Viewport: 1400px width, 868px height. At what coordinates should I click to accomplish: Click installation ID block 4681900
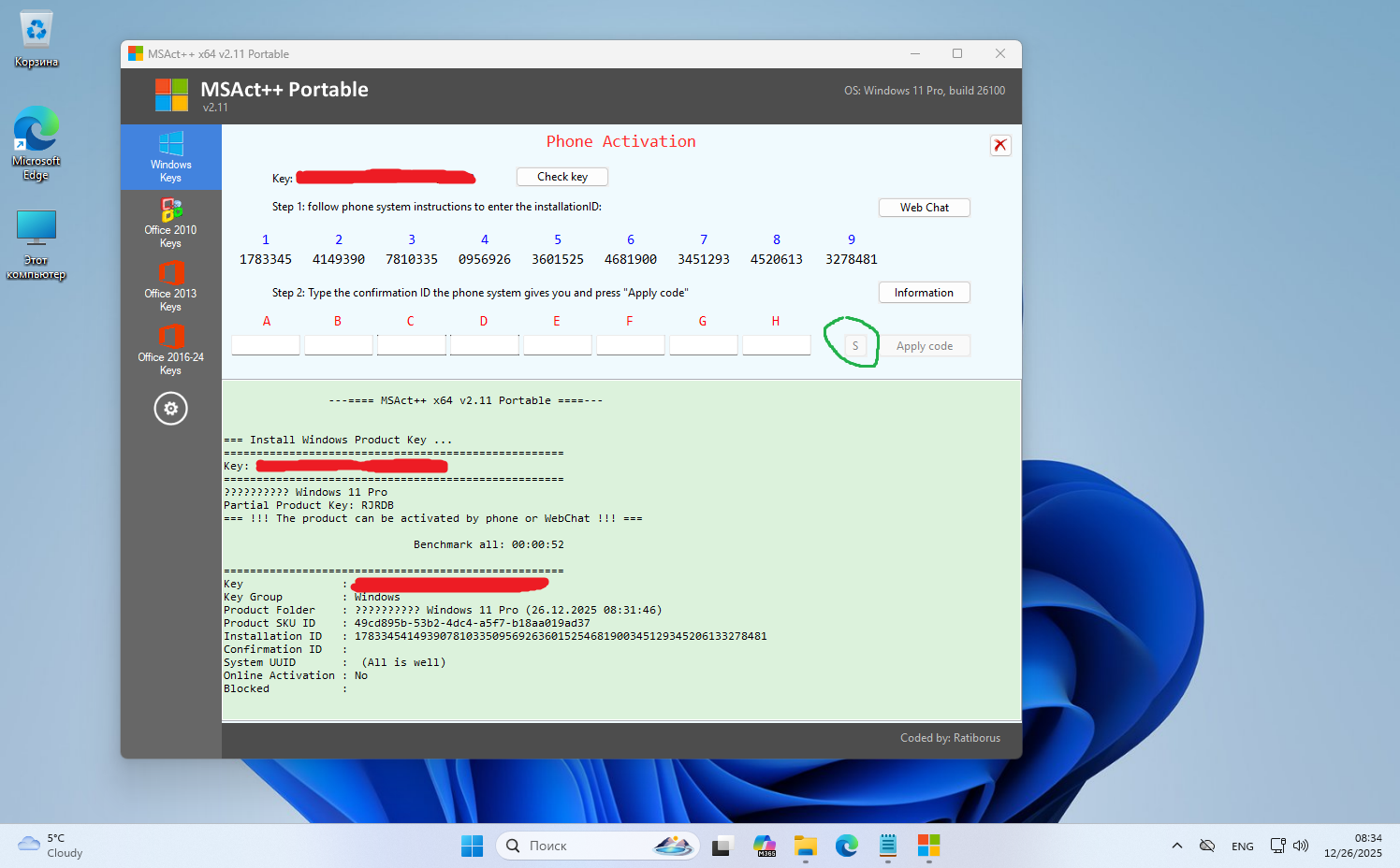pos(631,259)
